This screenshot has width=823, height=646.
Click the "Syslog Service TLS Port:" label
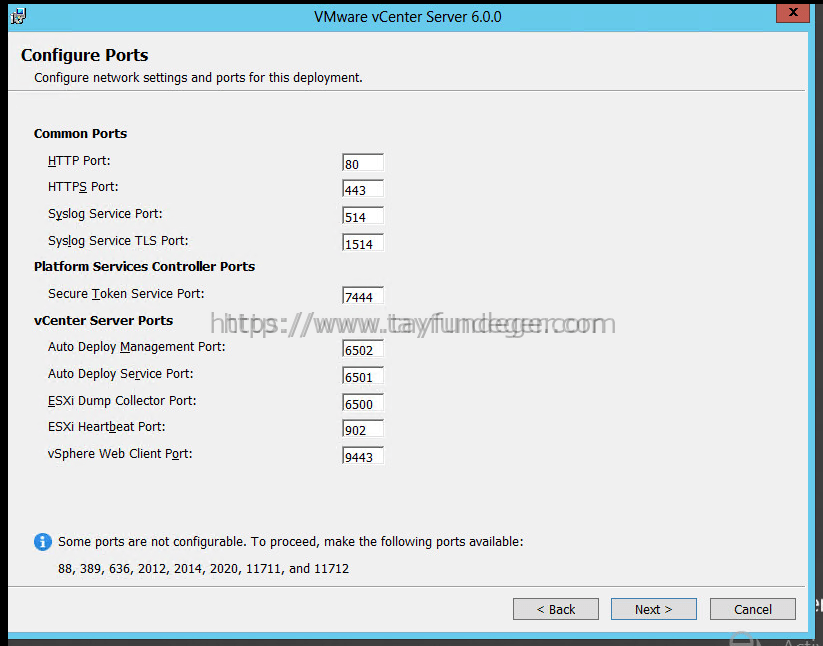pos(118,241)
